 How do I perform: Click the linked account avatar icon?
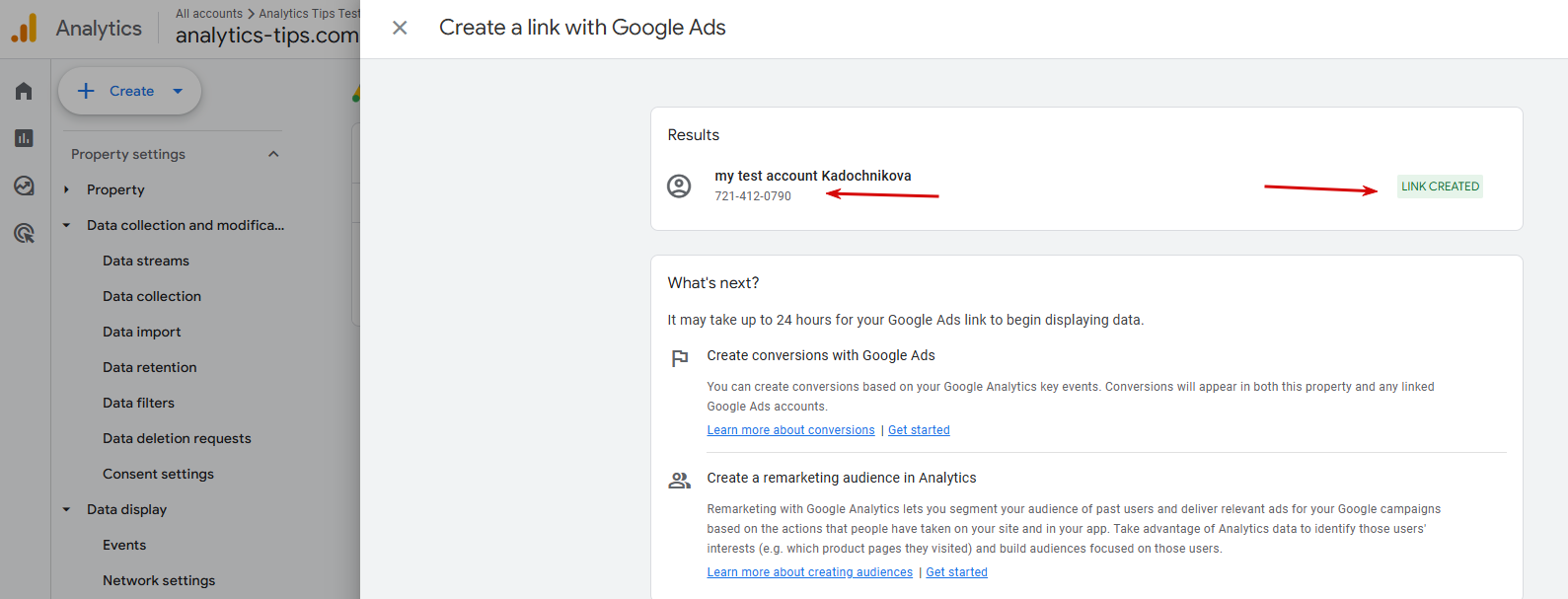tap(679, 186)
